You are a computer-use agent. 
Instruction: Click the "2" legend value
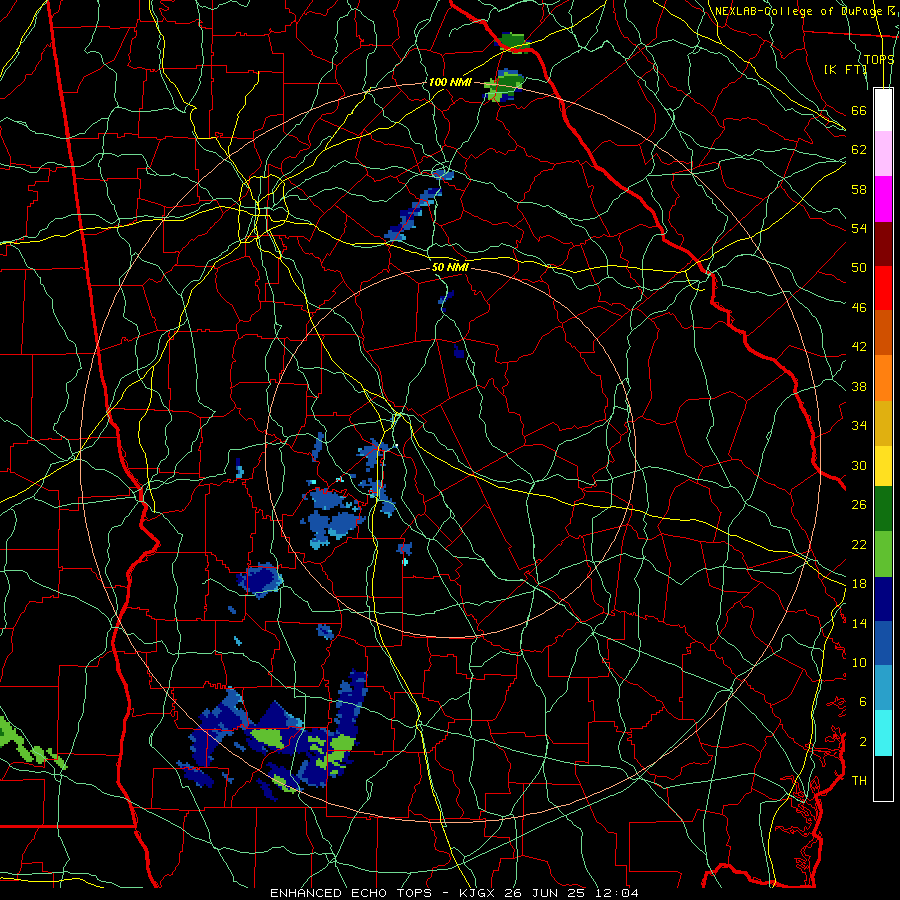pyautogui.click(x=863, y=742)
